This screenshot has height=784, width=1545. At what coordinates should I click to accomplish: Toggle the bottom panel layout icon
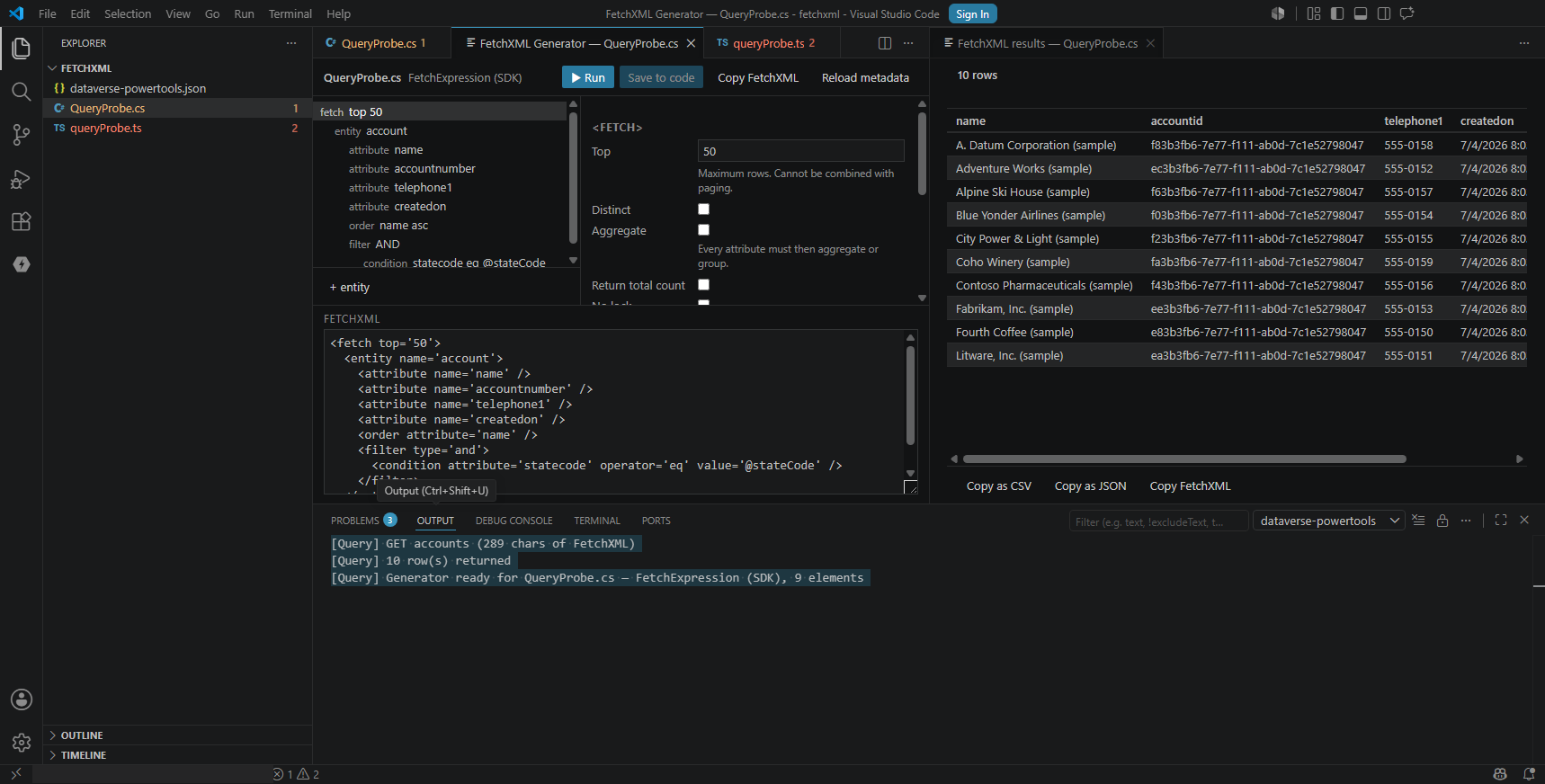point(1361,13)
